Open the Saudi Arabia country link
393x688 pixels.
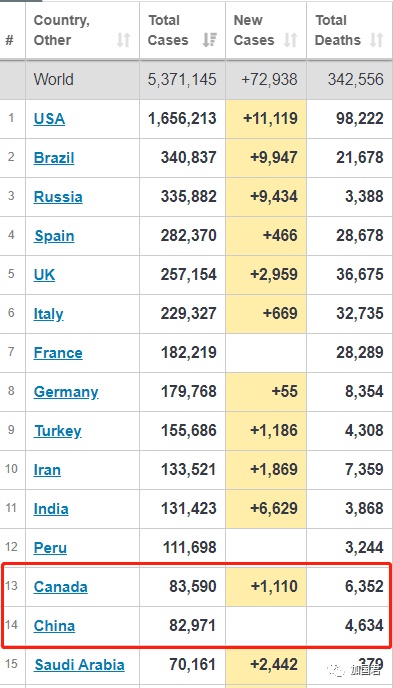pyautogui.click(x=79, y=665)
